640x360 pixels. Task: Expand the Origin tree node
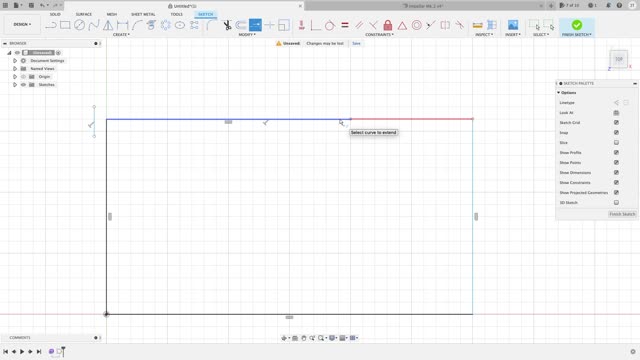15,77
